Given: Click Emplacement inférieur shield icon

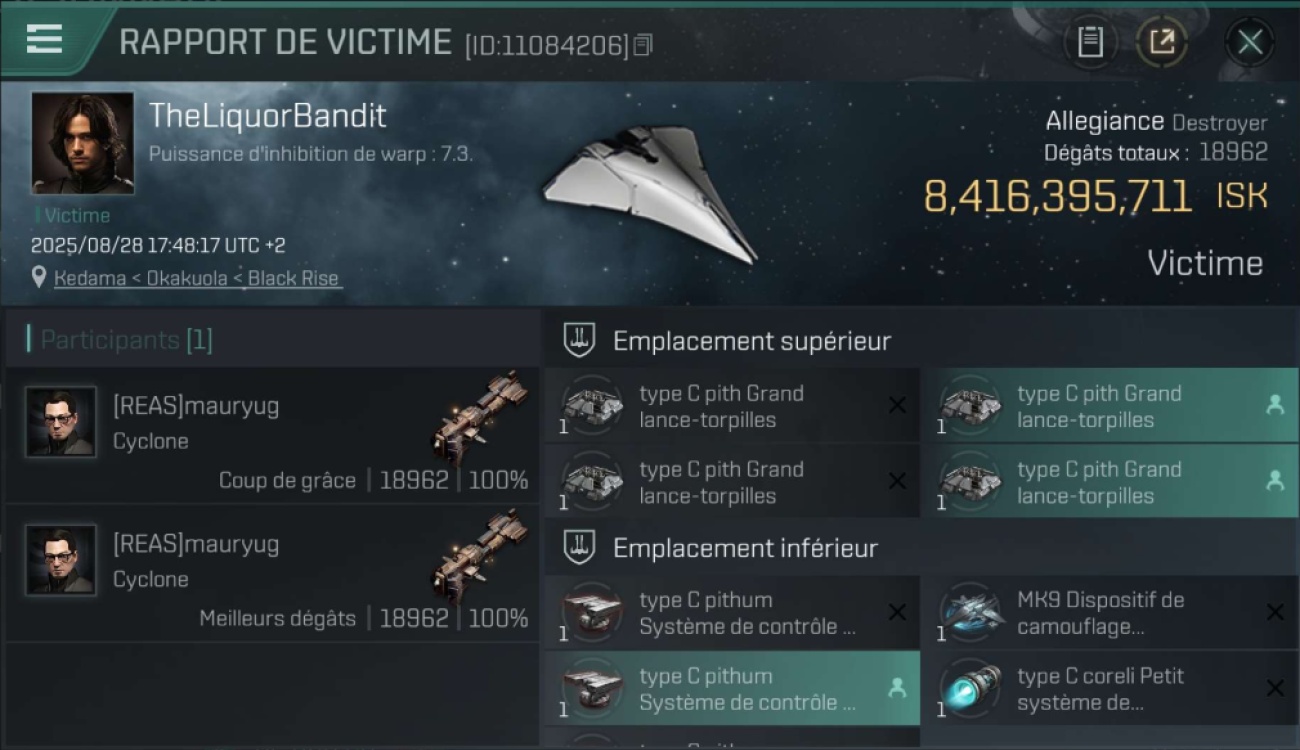Looking at the screenshot, I should pyautogui.click(x=579, y=548).
